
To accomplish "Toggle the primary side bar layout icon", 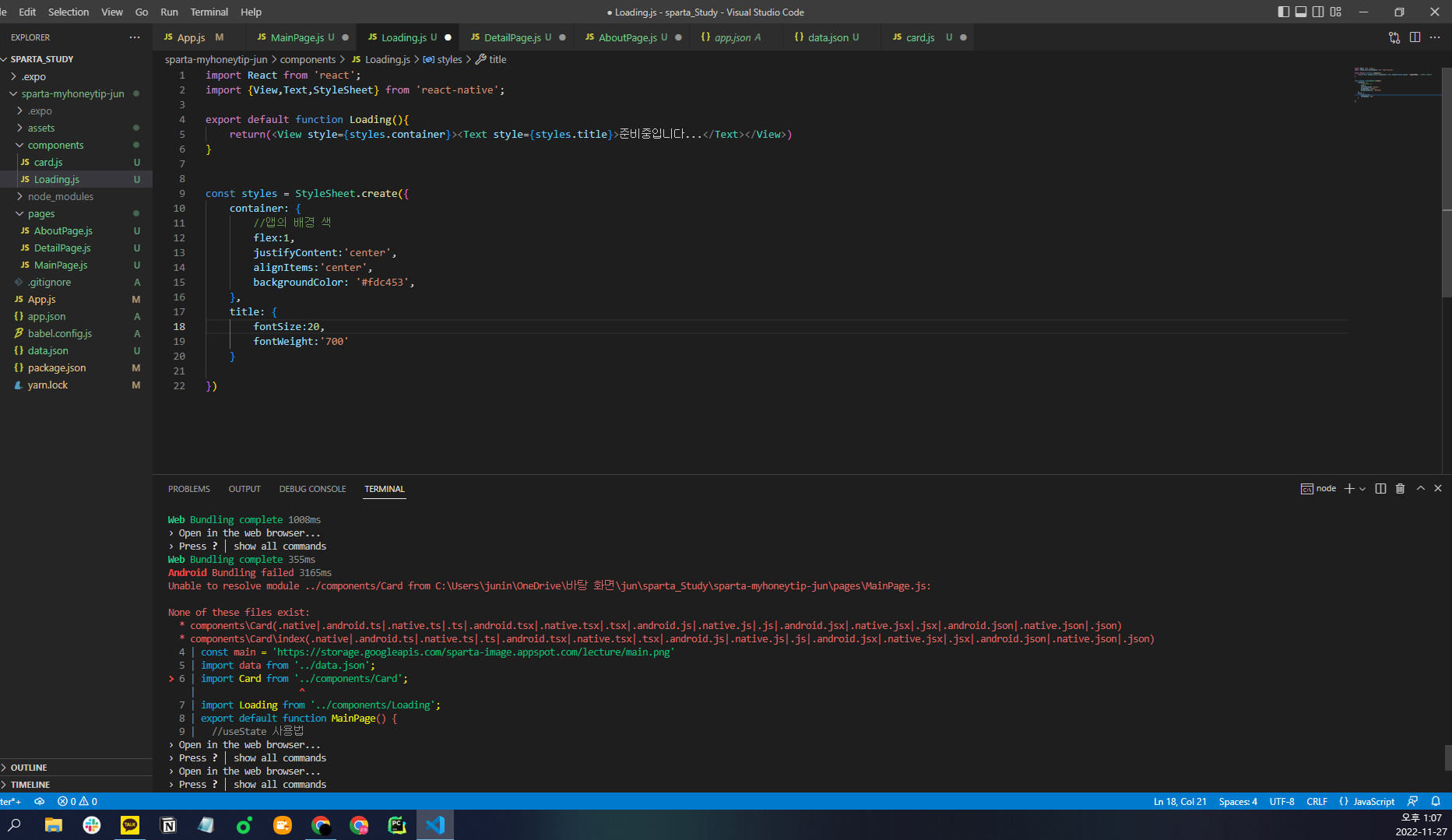I will (1284, 12).
